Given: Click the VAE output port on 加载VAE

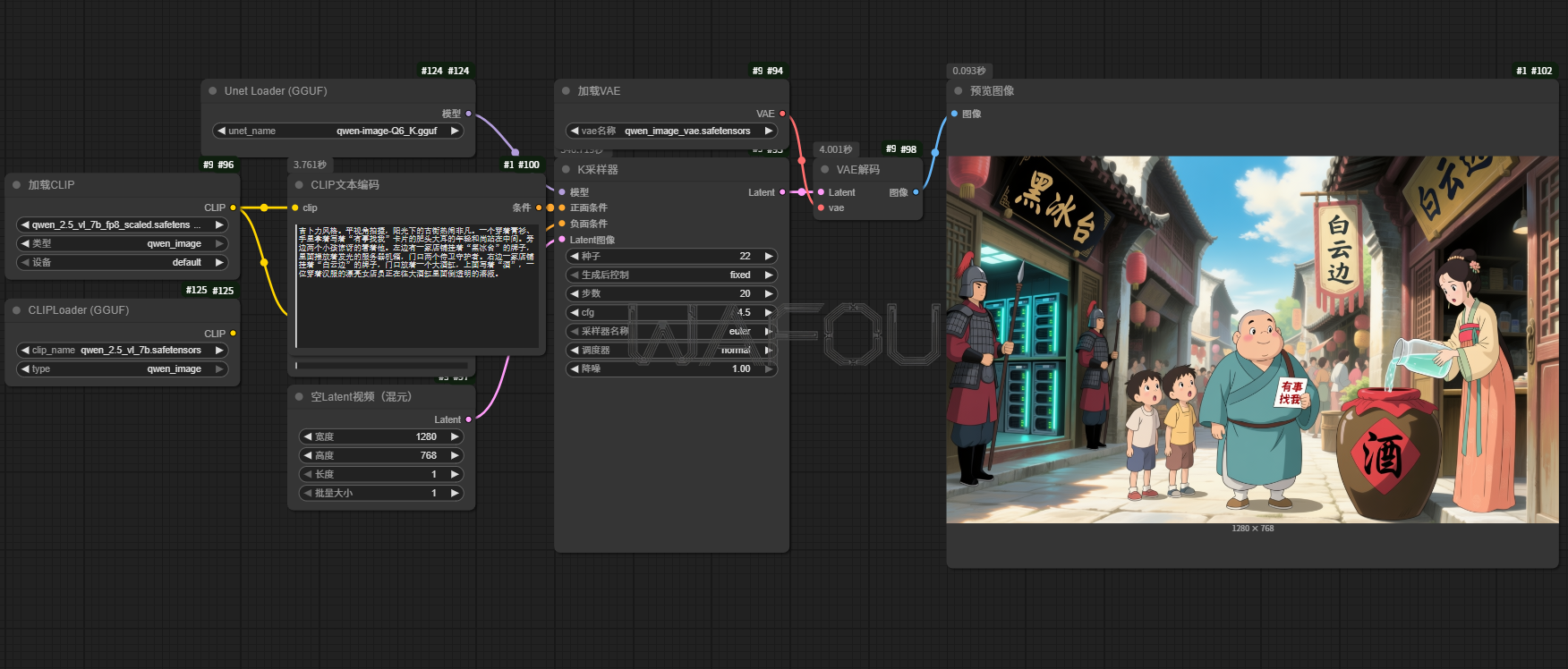Looking at the screenshot, I should [782, 114].
